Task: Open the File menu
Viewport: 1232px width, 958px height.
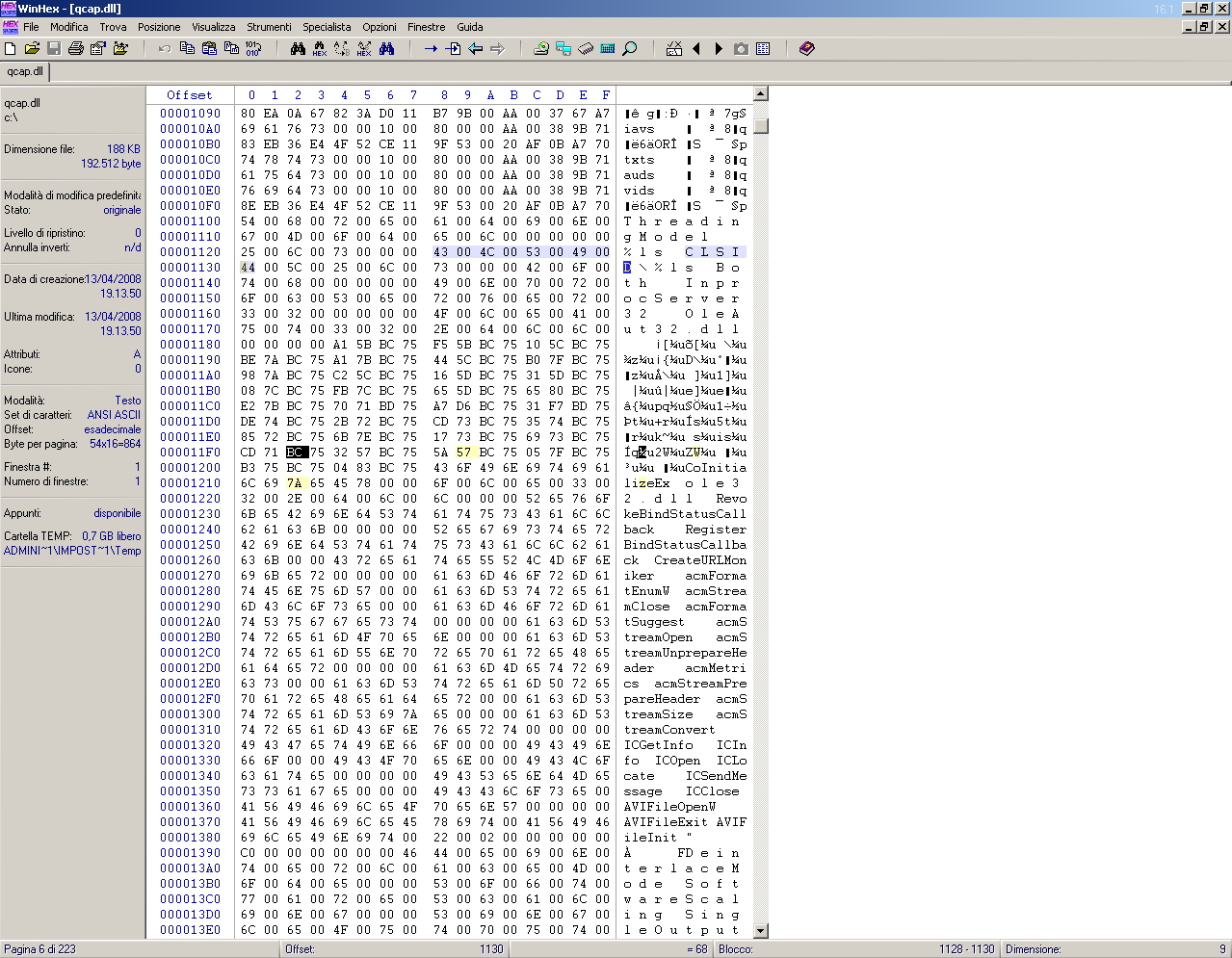Action: click(31, 27)
